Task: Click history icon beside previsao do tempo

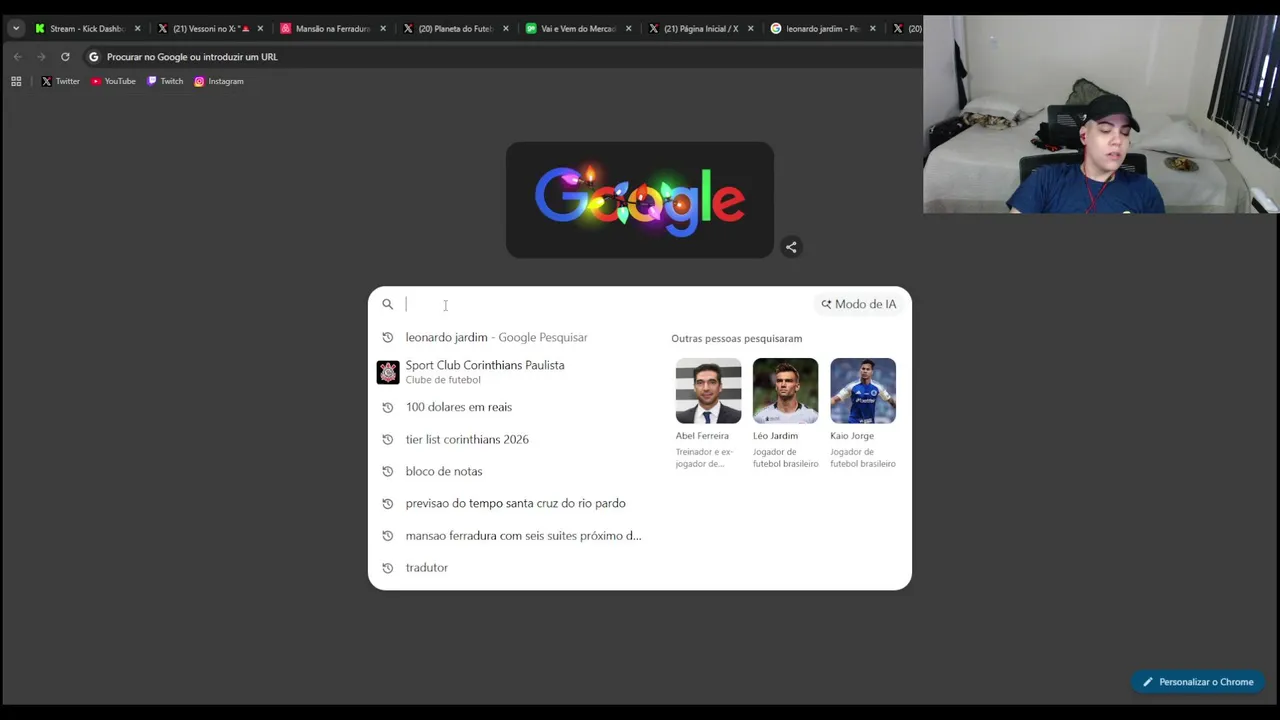Action: [388, 503]
